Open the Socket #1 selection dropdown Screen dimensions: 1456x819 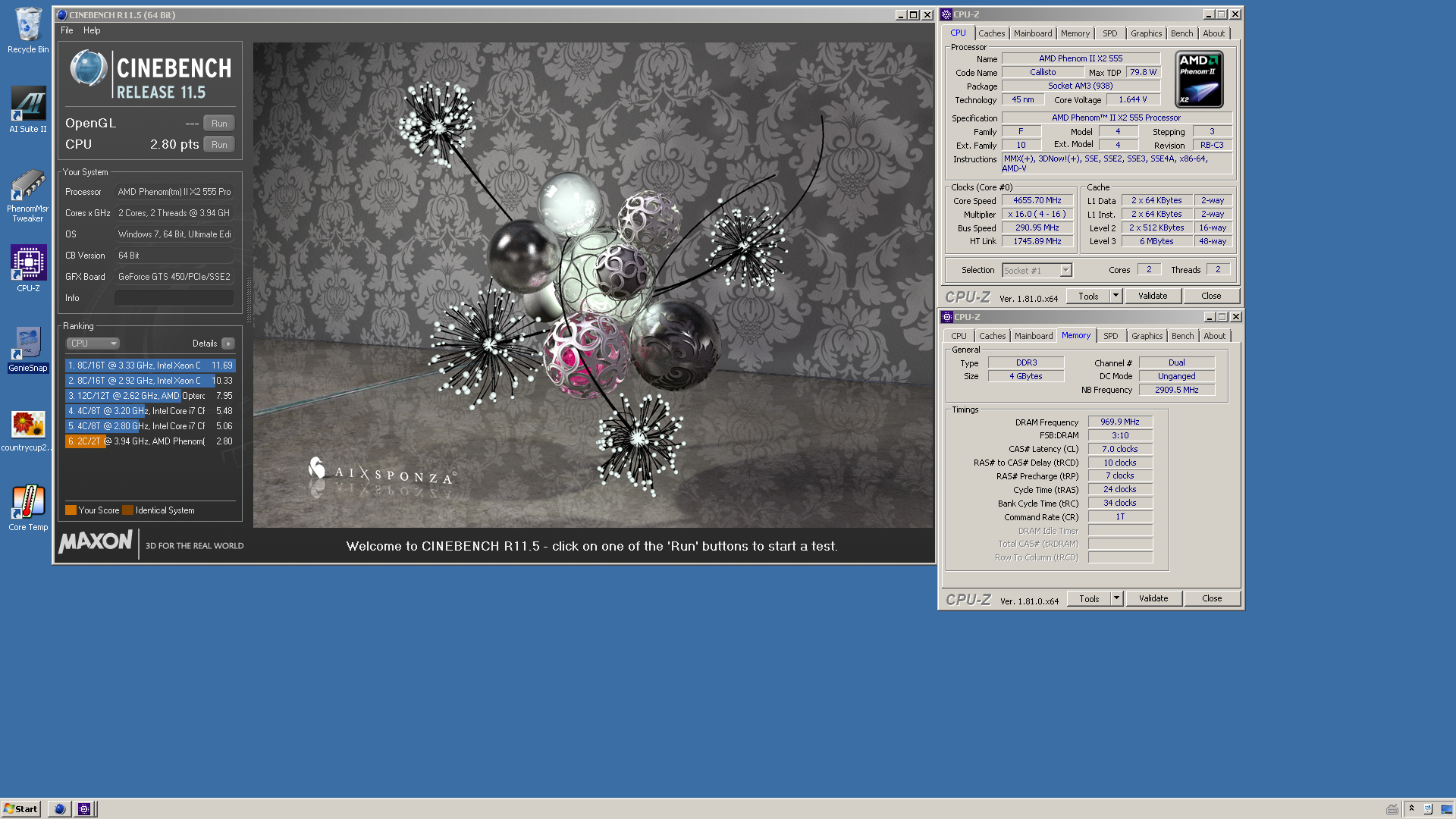point(1037,271)
